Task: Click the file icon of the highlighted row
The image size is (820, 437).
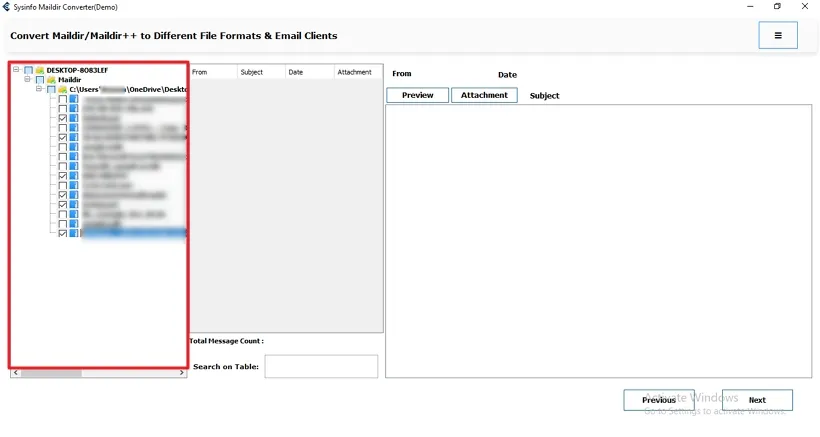Action: 74,233
